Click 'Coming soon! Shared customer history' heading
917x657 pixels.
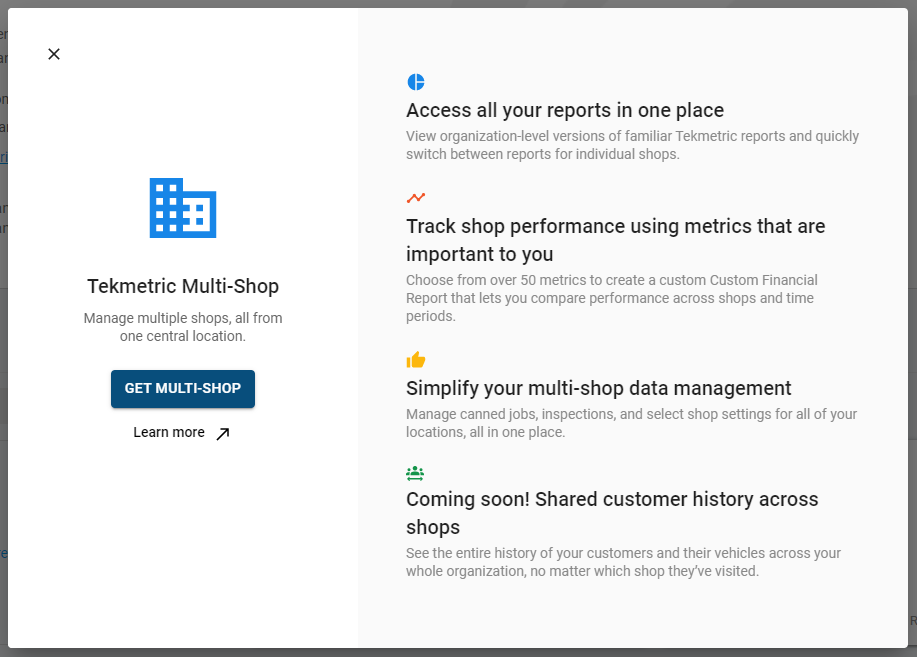611,512
